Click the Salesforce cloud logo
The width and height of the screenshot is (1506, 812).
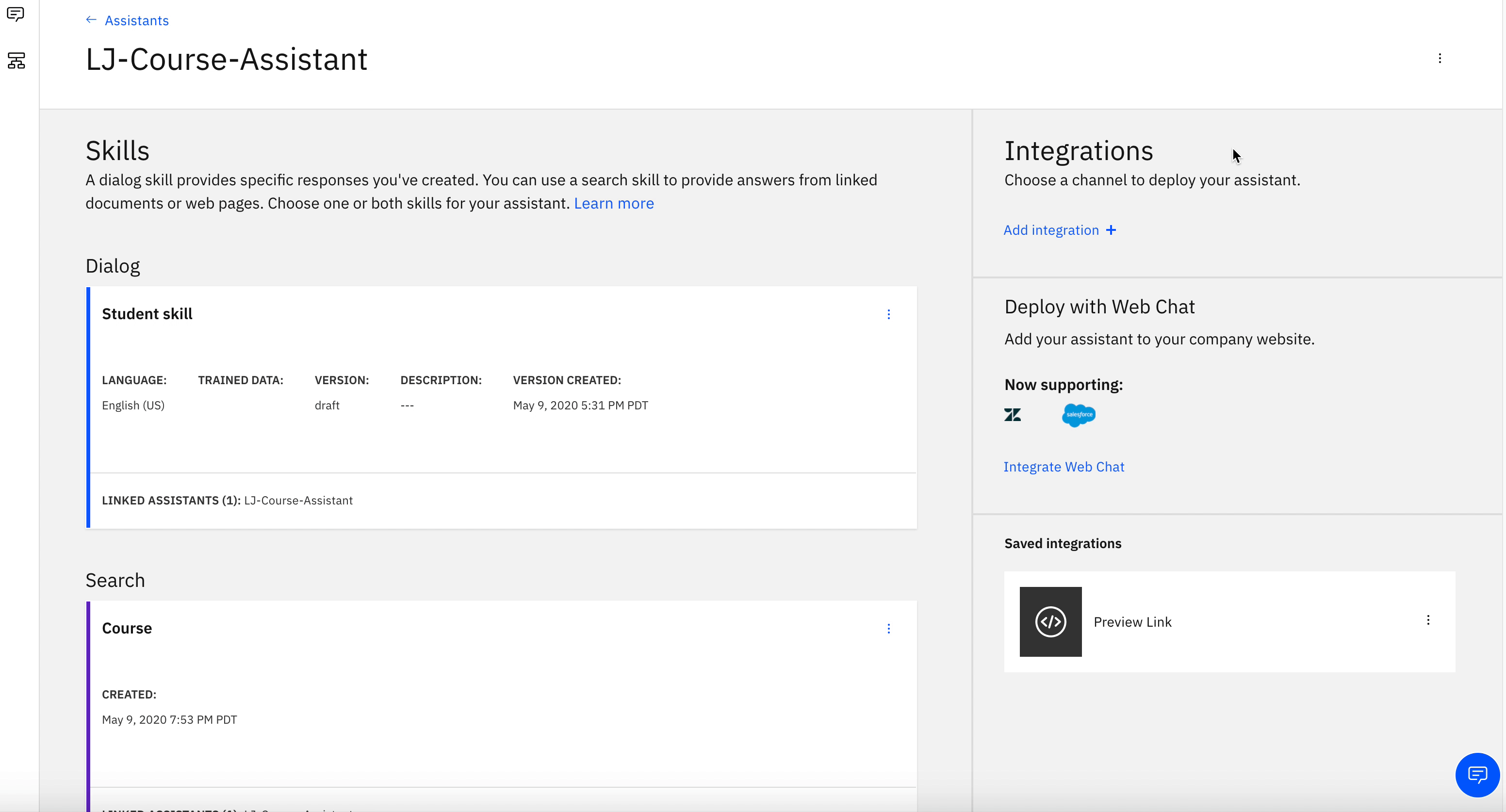(x=1079, y=415)
